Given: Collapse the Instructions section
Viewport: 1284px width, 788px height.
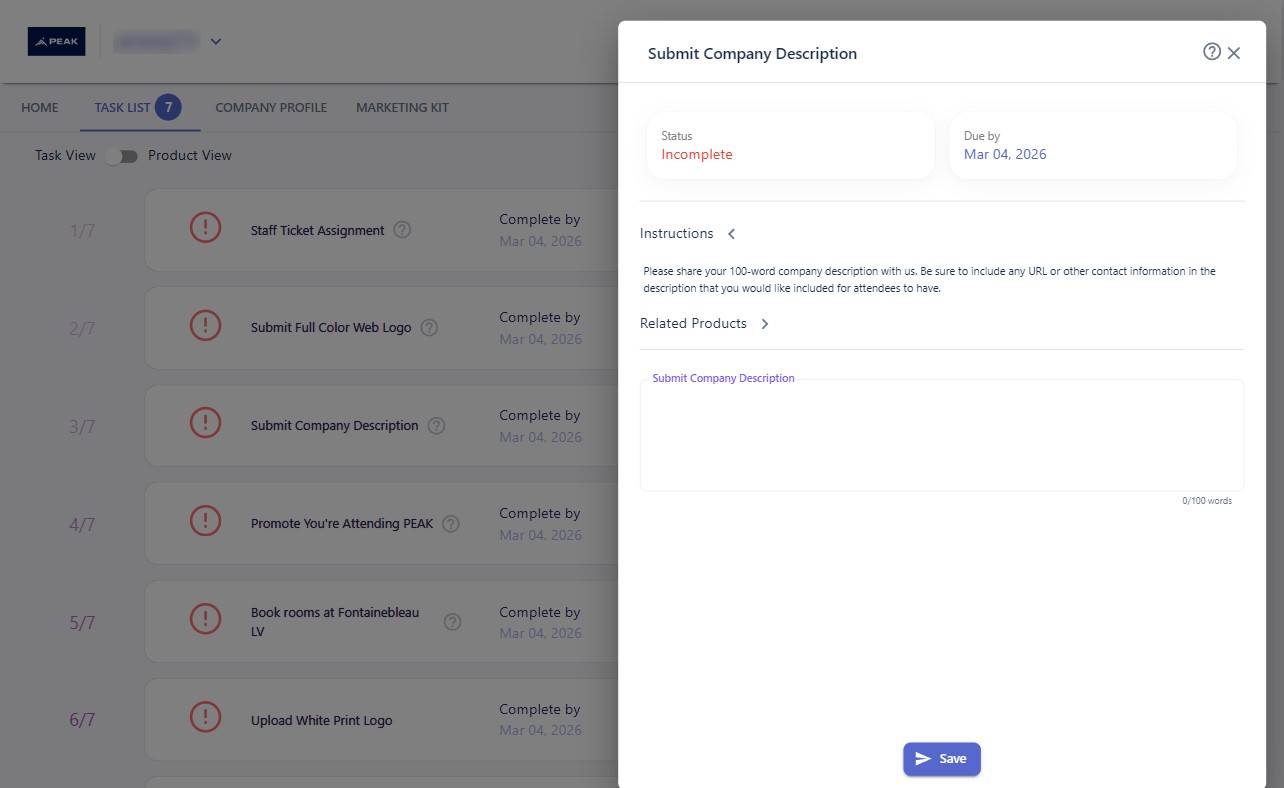Looking at the screenshot, I should tap(731, 234).
